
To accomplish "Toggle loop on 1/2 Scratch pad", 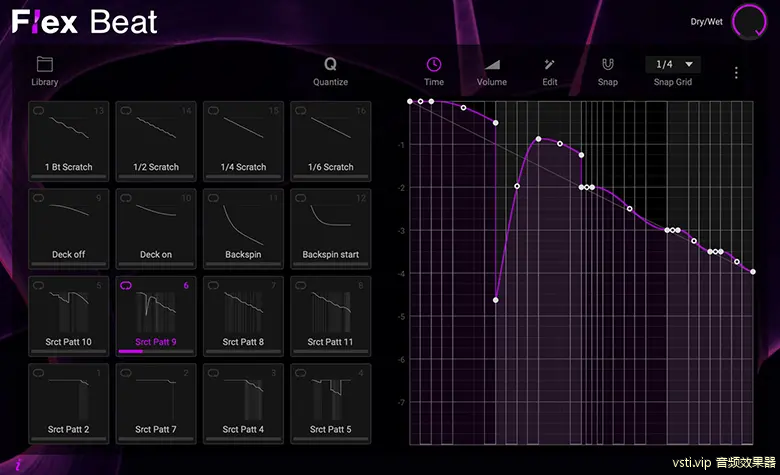I will pos(126,110).
